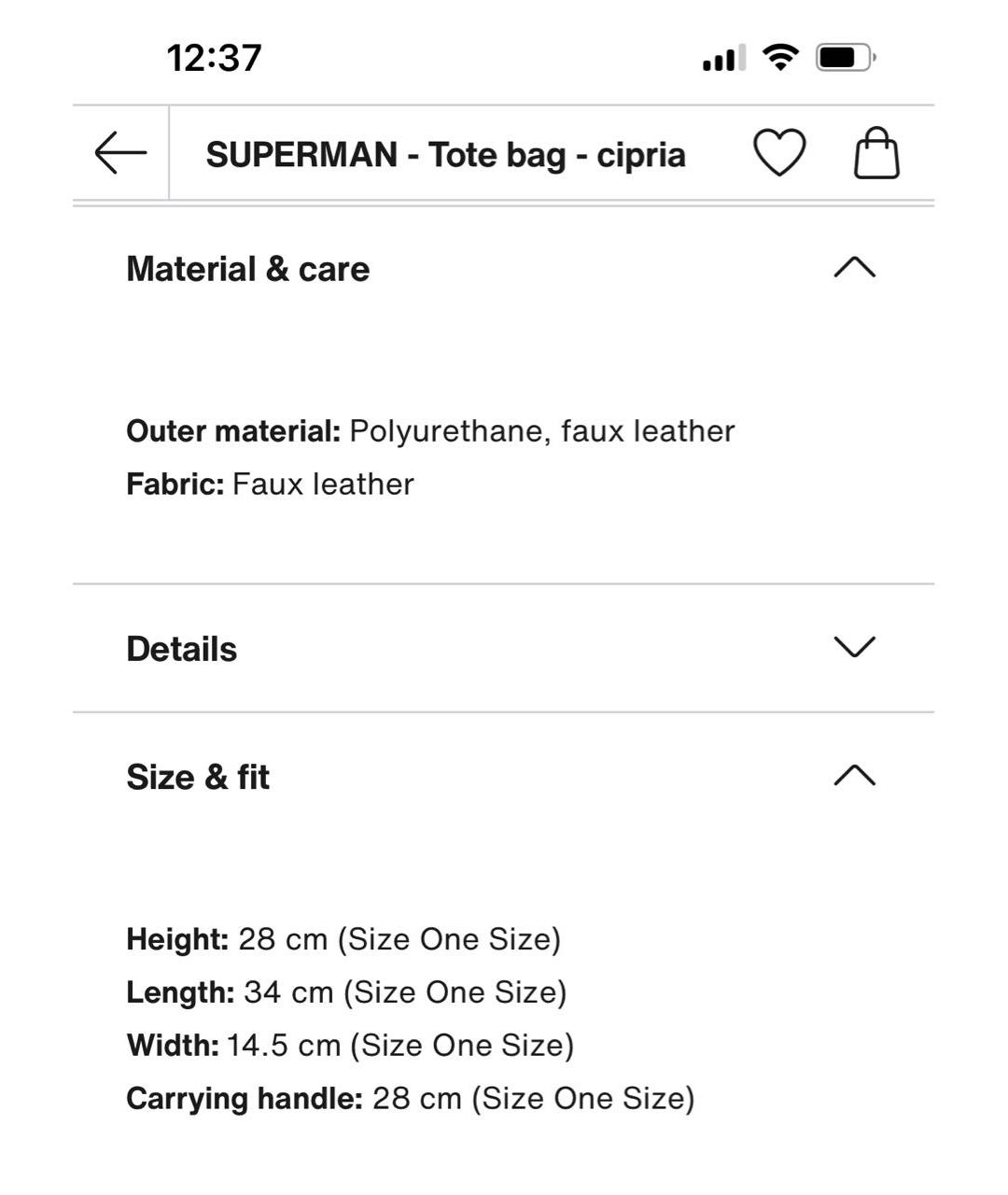Click the Height 28 cm entry
The width and height of the screenshot is (1008, 1195).
point(343,939)
